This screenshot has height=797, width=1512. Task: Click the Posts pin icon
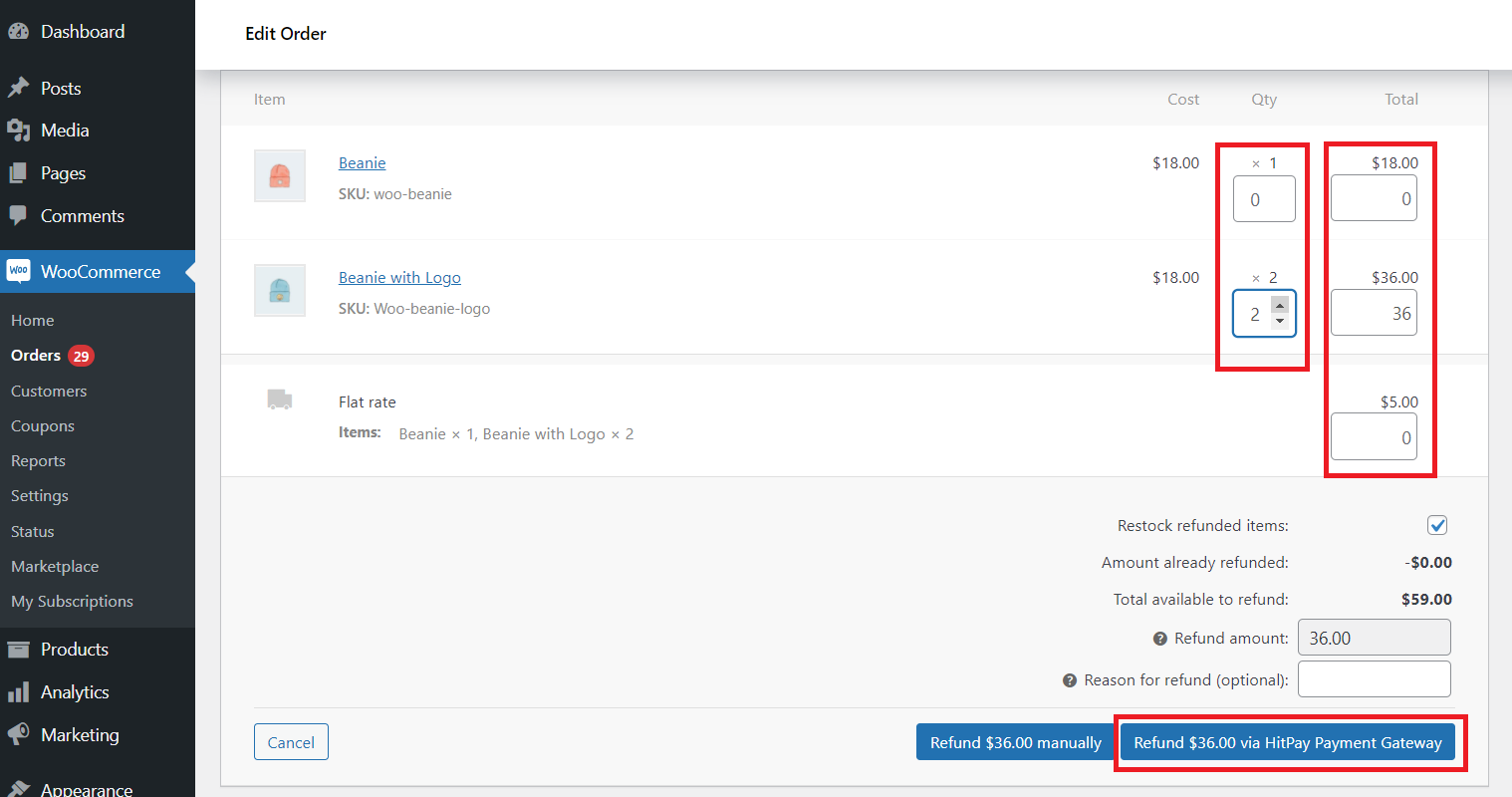18,88
